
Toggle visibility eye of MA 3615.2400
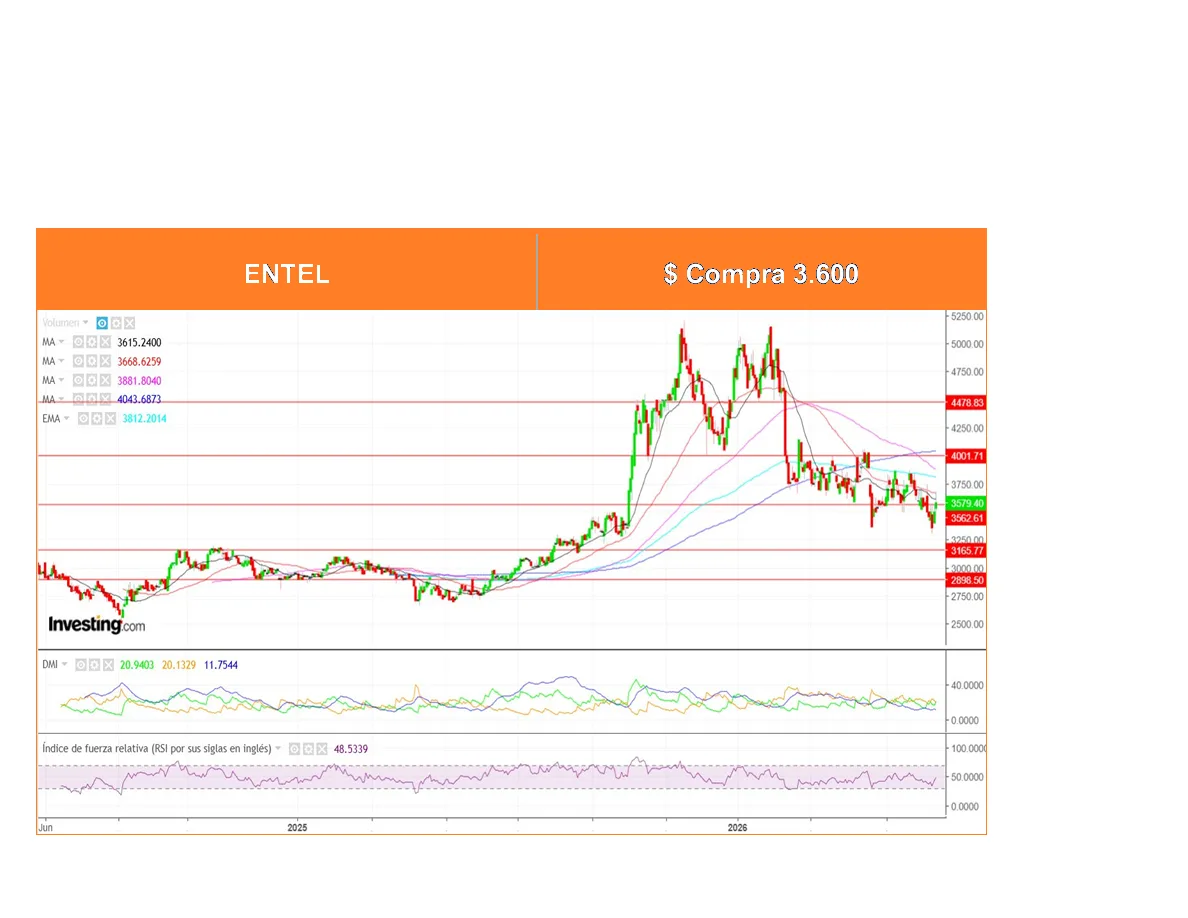coord(78,342)
